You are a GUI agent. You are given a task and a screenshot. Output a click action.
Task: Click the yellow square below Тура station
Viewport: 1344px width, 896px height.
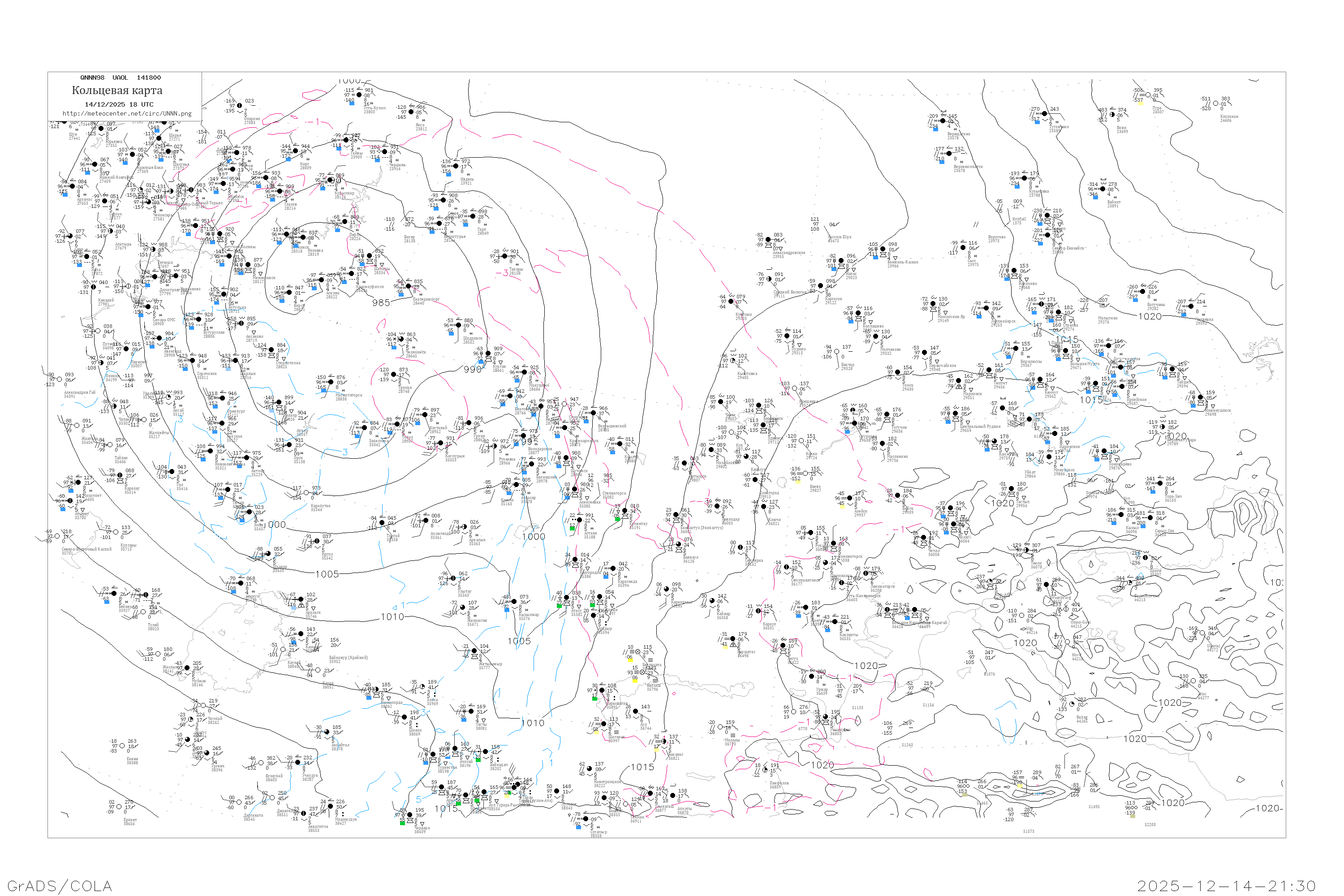[x=1141, y=103]
